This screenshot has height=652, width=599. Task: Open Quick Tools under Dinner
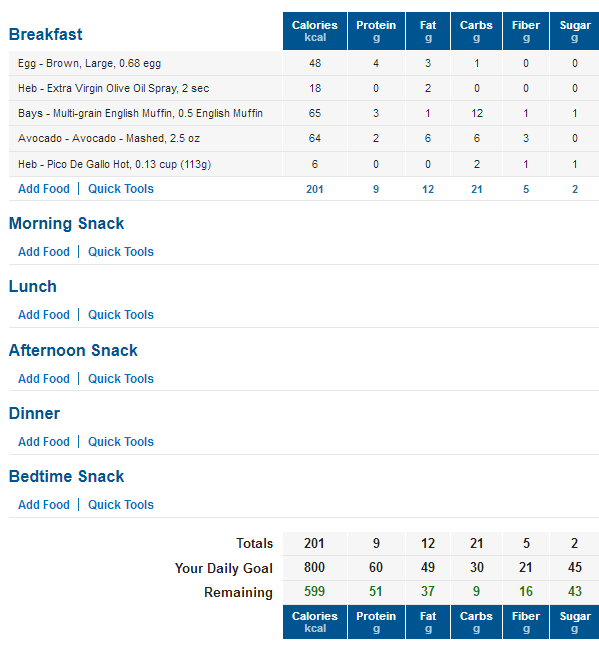[121, 442]
